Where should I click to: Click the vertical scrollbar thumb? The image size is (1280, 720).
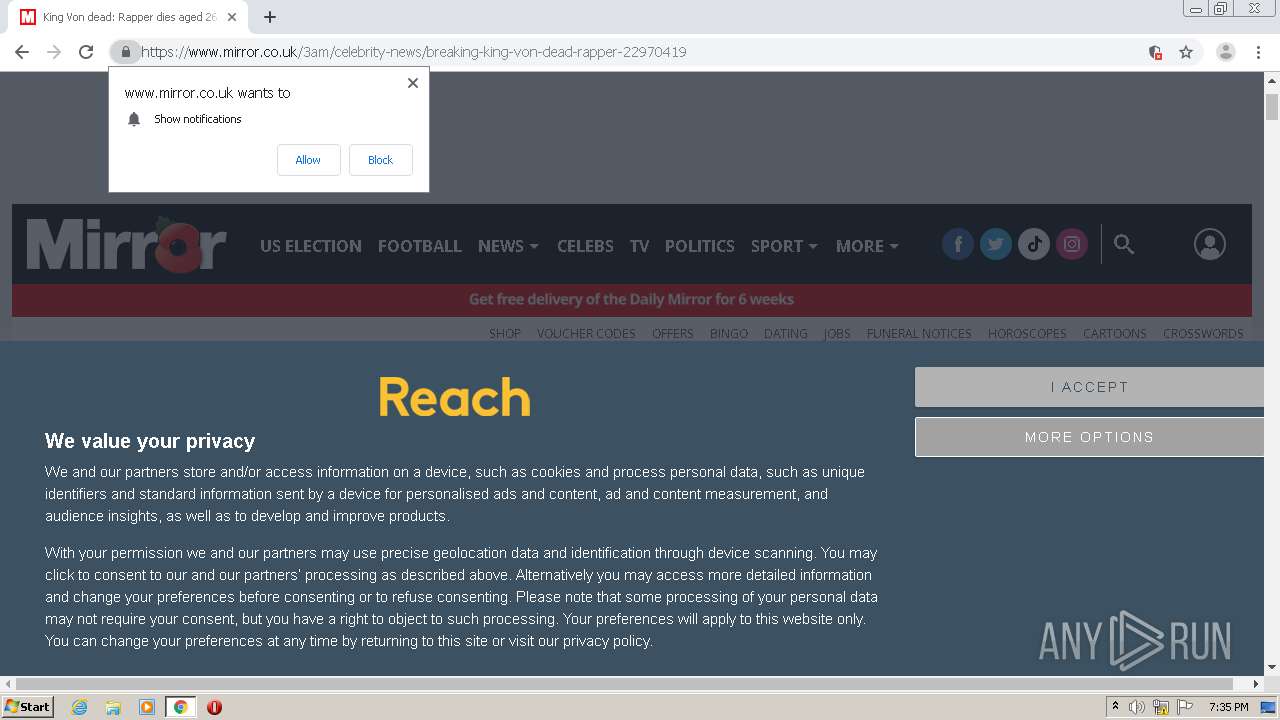[1272, 107]
